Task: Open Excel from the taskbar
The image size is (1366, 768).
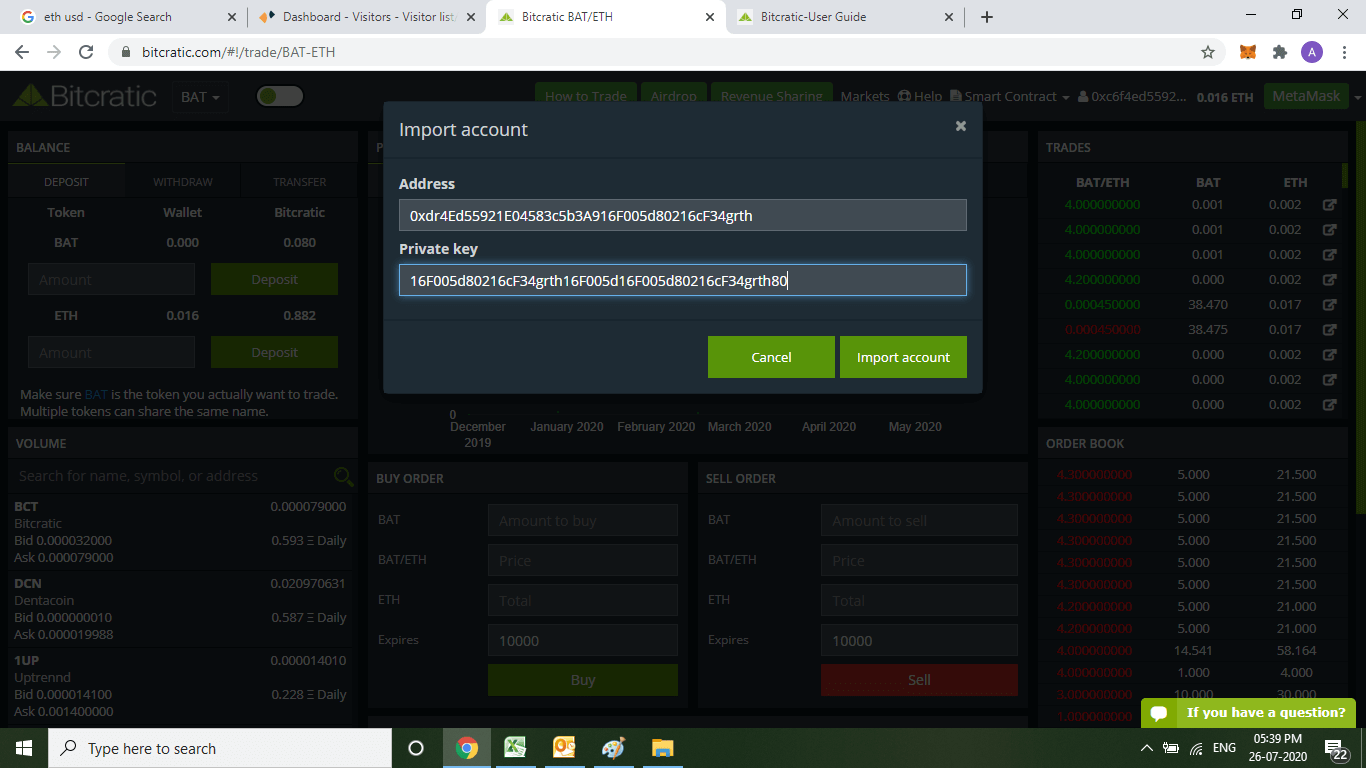Action: tap(515, 748)
